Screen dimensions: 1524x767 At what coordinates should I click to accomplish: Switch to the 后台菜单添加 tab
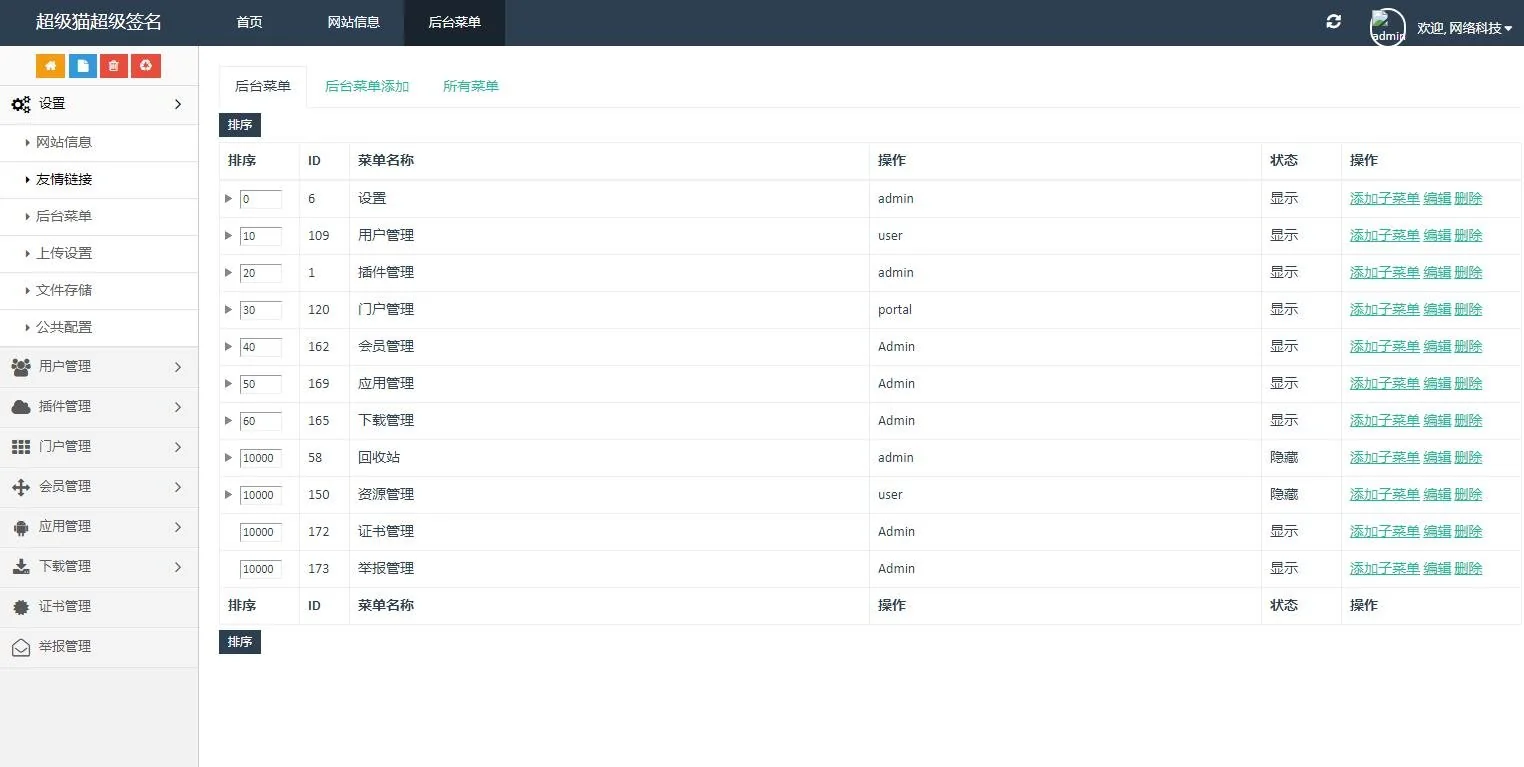click(x=367, y=87)
